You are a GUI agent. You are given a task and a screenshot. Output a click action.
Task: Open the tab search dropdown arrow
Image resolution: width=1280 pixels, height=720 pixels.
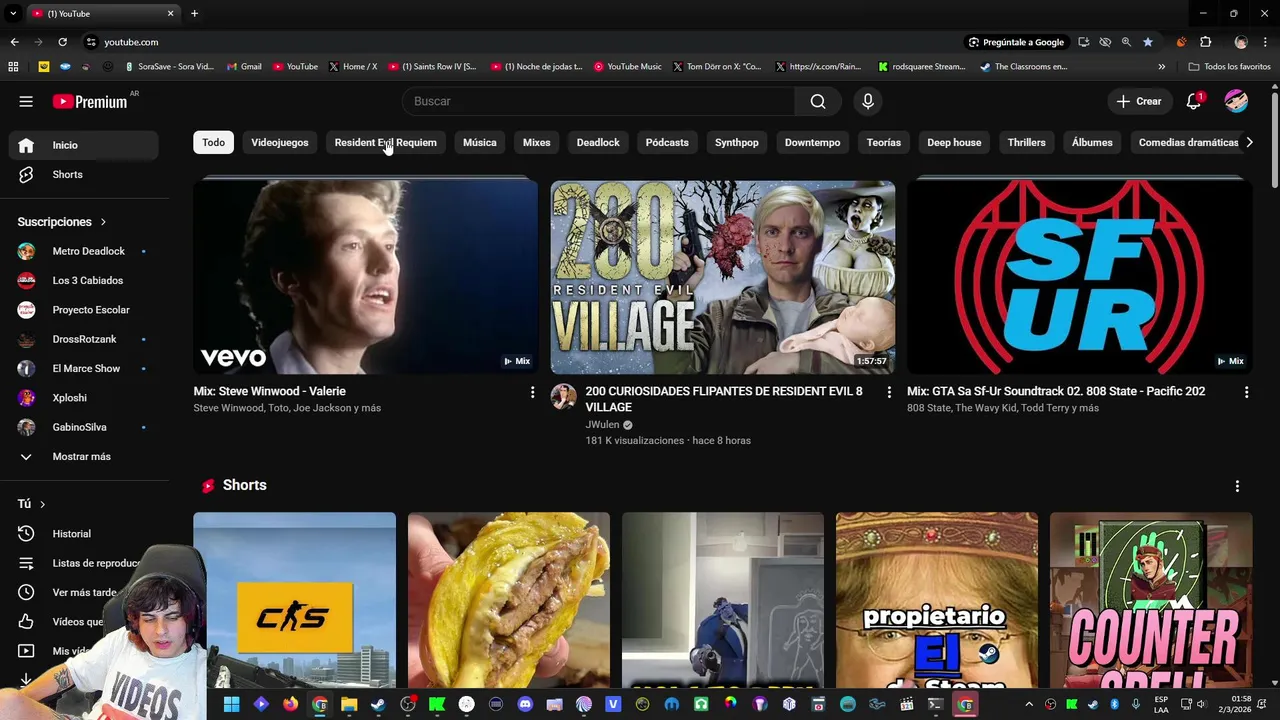(13, 13)
